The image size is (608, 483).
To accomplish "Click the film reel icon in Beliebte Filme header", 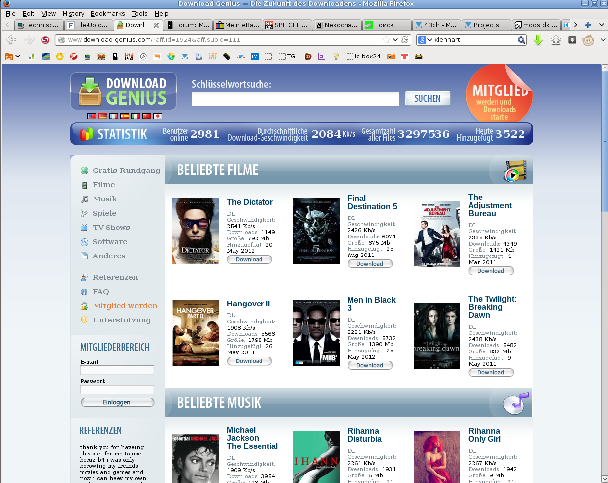I will (x=515, y=171).
